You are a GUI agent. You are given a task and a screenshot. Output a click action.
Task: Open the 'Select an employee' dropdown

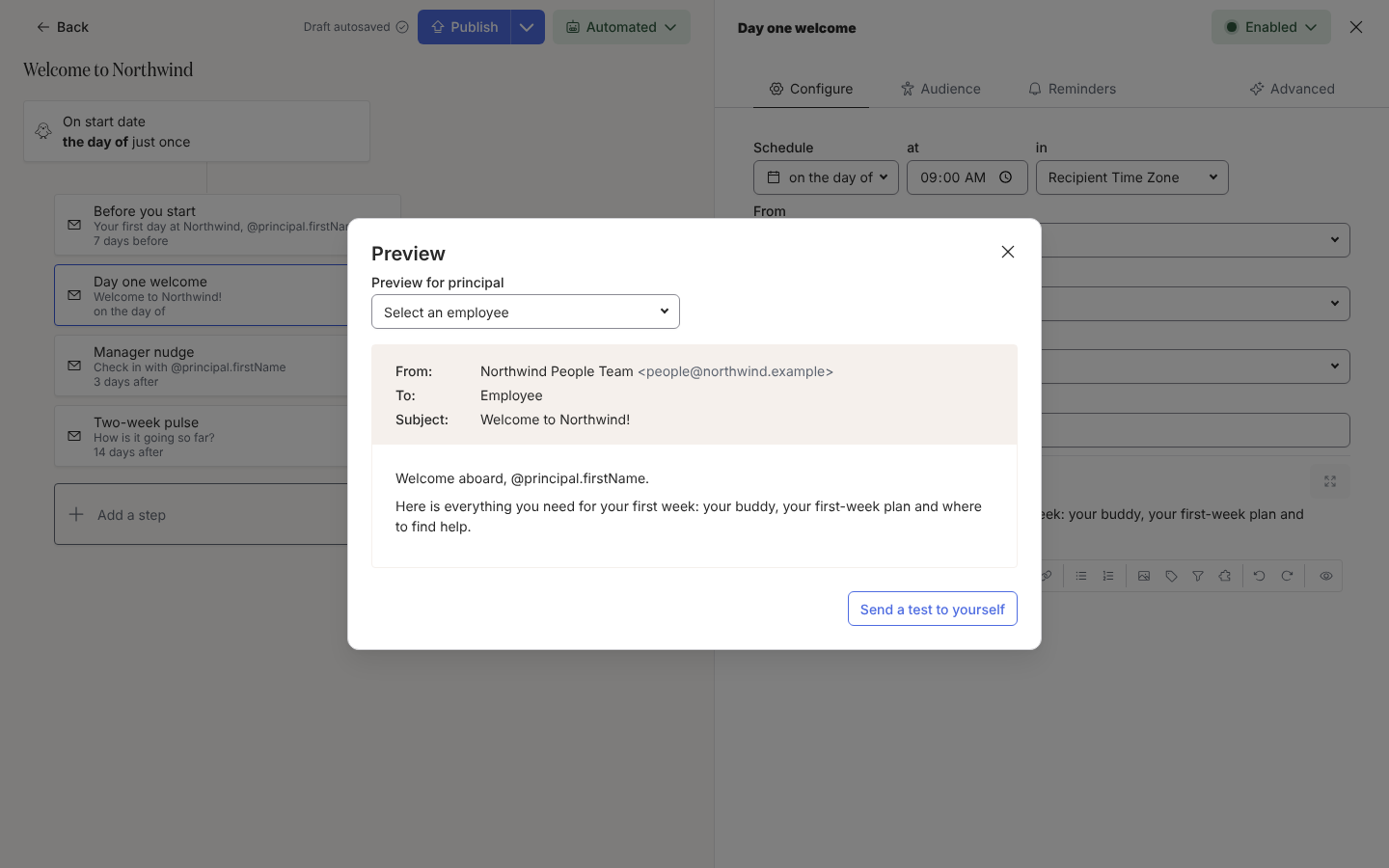[x=526, y=312]
